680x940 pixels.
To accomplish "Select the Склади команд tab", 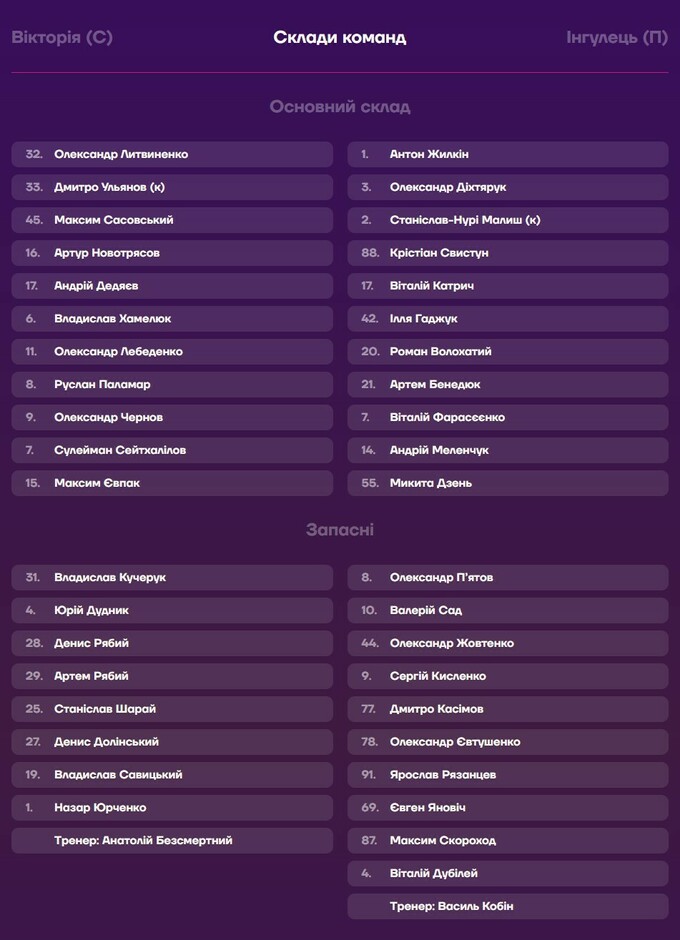I will (x=340, y=38).
